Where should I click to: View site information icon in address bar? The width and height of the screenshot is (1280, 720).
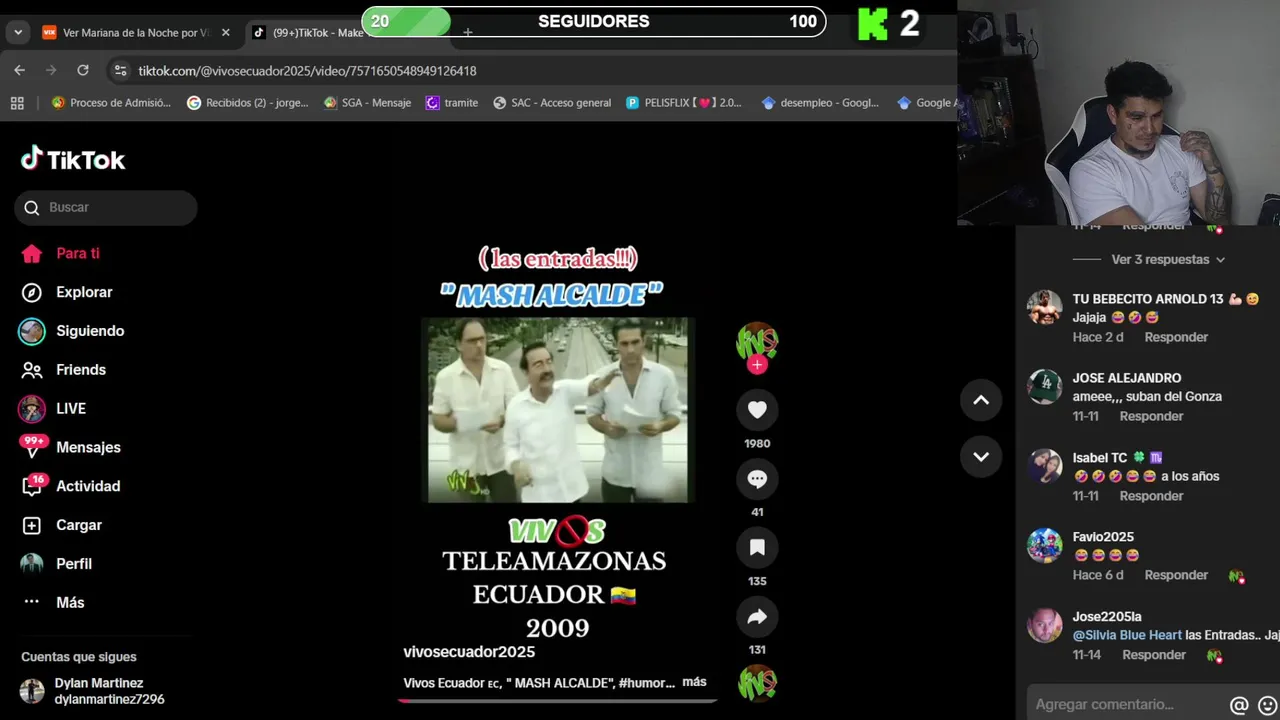coord(120,70)
